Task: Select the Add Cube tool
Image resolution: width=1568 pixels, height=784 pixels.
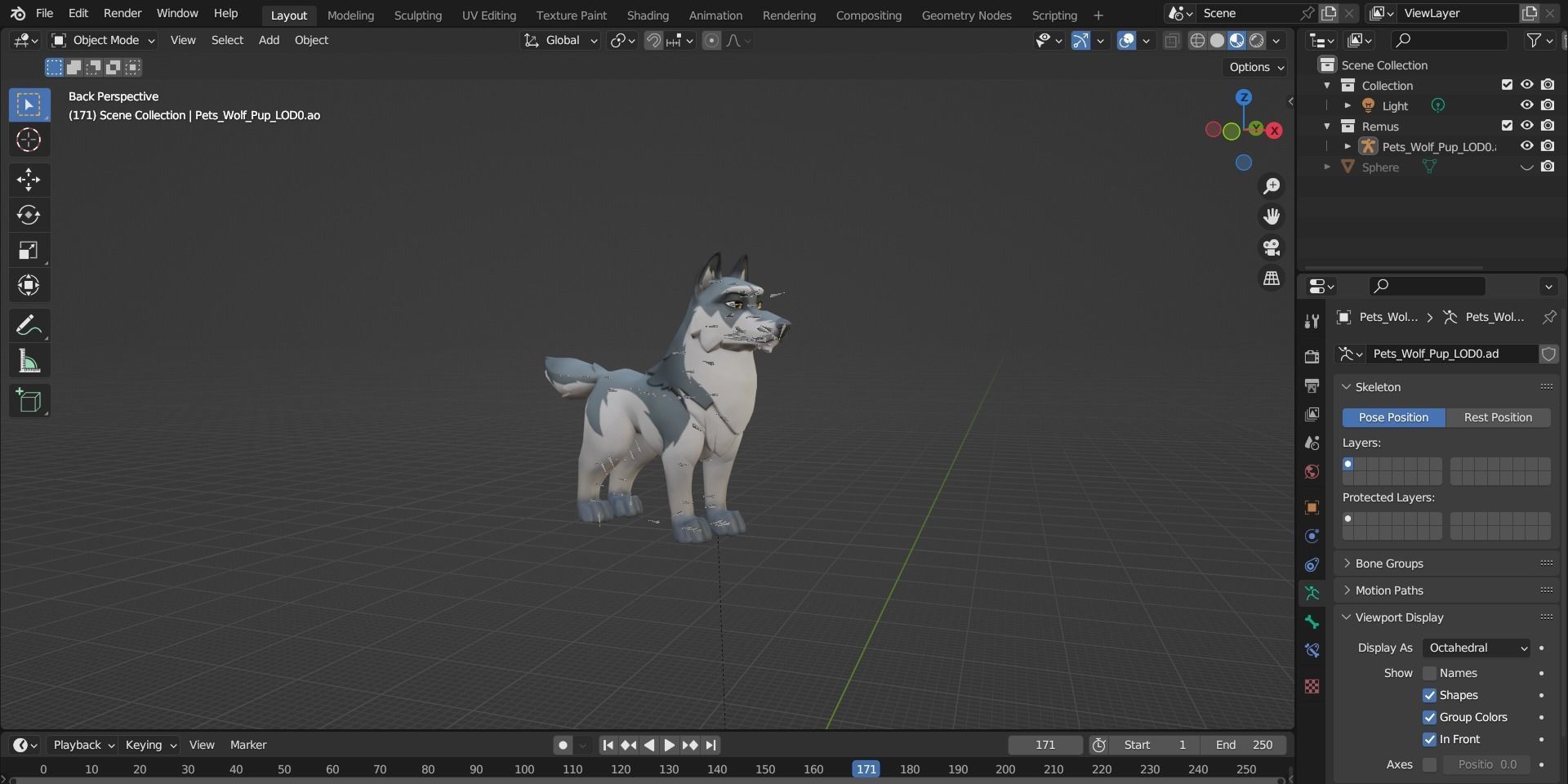Action: point(29,401)
